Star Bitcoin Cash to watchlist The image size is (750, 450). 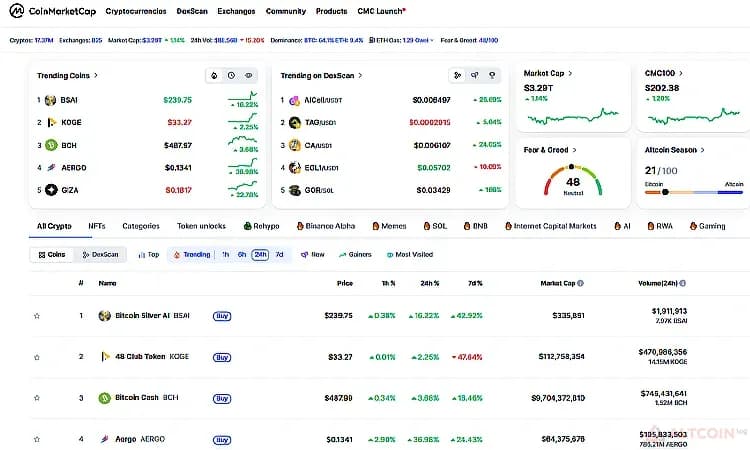pyautogui.click(x=37, y=398)
